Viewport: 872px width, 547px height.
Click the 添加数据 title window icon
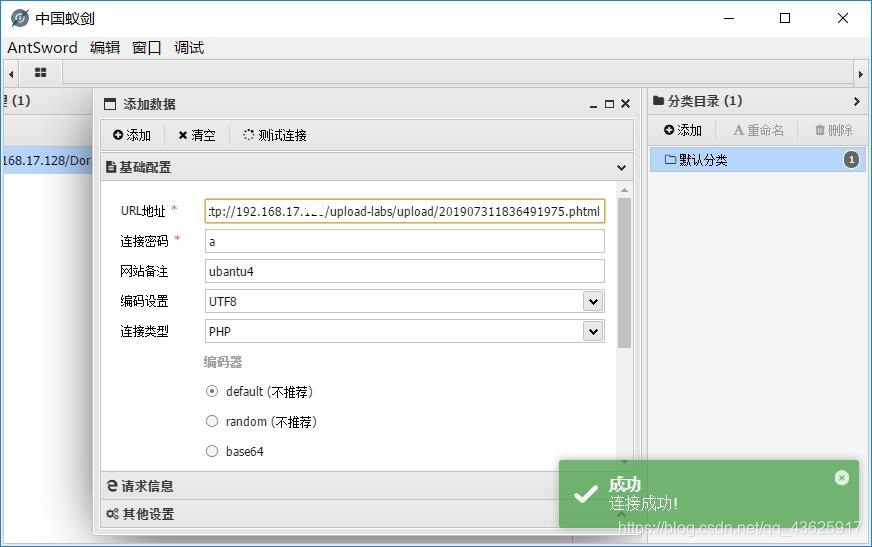110,104
